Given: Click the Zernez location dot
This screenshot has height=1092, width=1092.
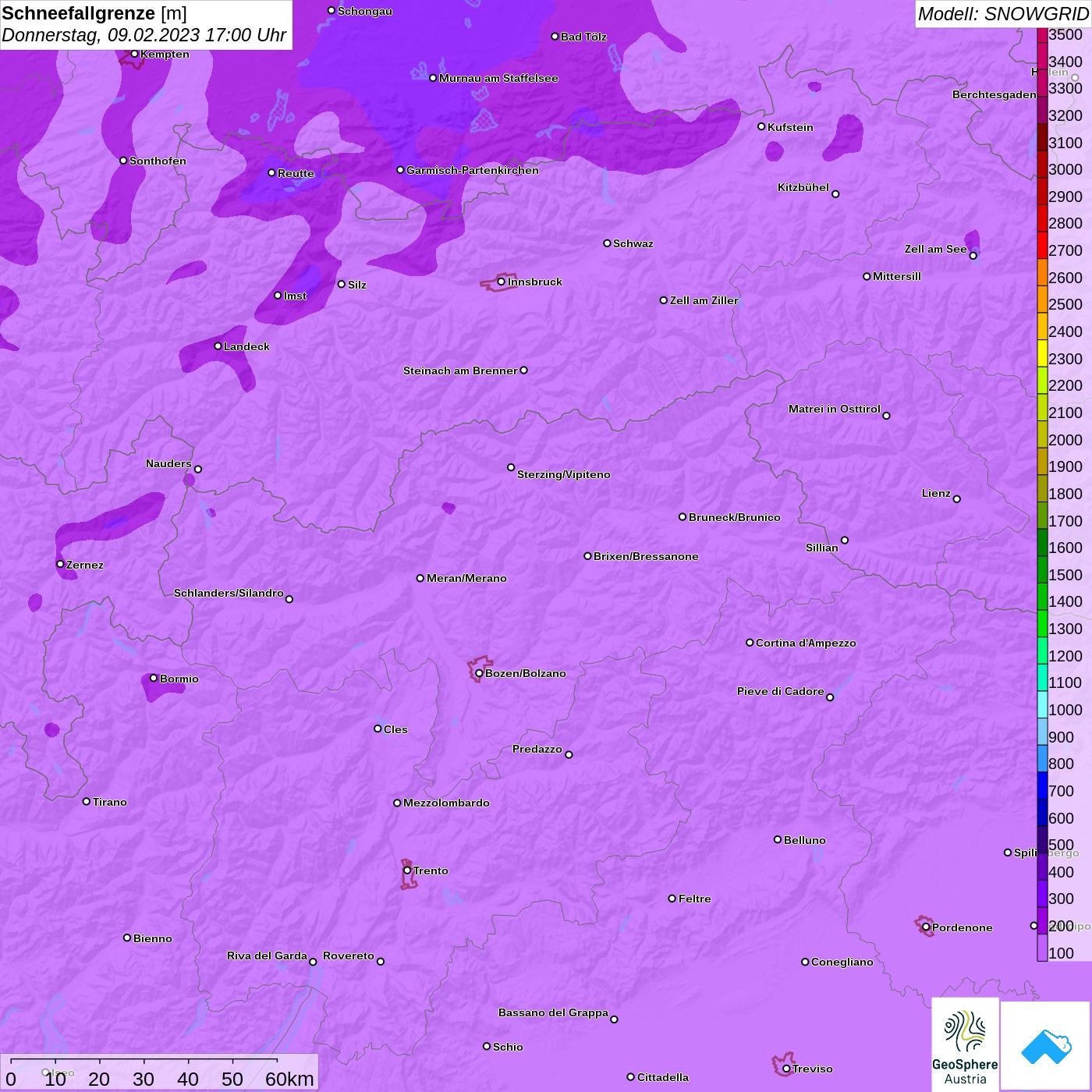Looking at the screenshot, I should tap(60, 564).
